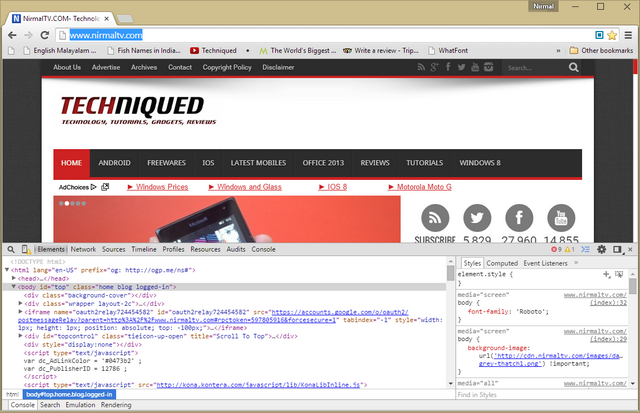Open the WINDOWS 8 menu item
The height and width of the screenshot is (413, 640).
(480, 163)
